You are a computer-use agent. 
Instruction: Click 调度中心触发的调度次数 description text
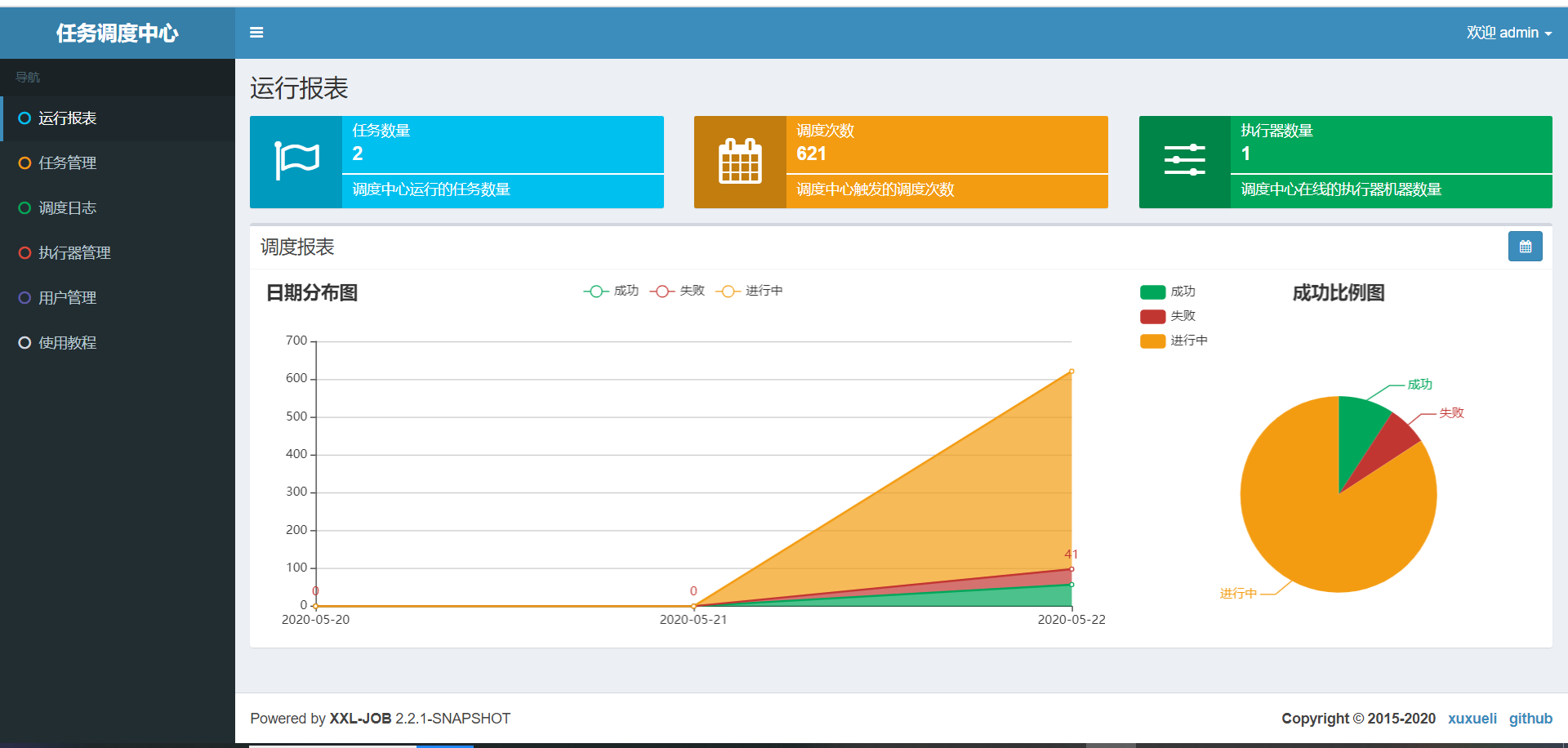tap(875, 189)
